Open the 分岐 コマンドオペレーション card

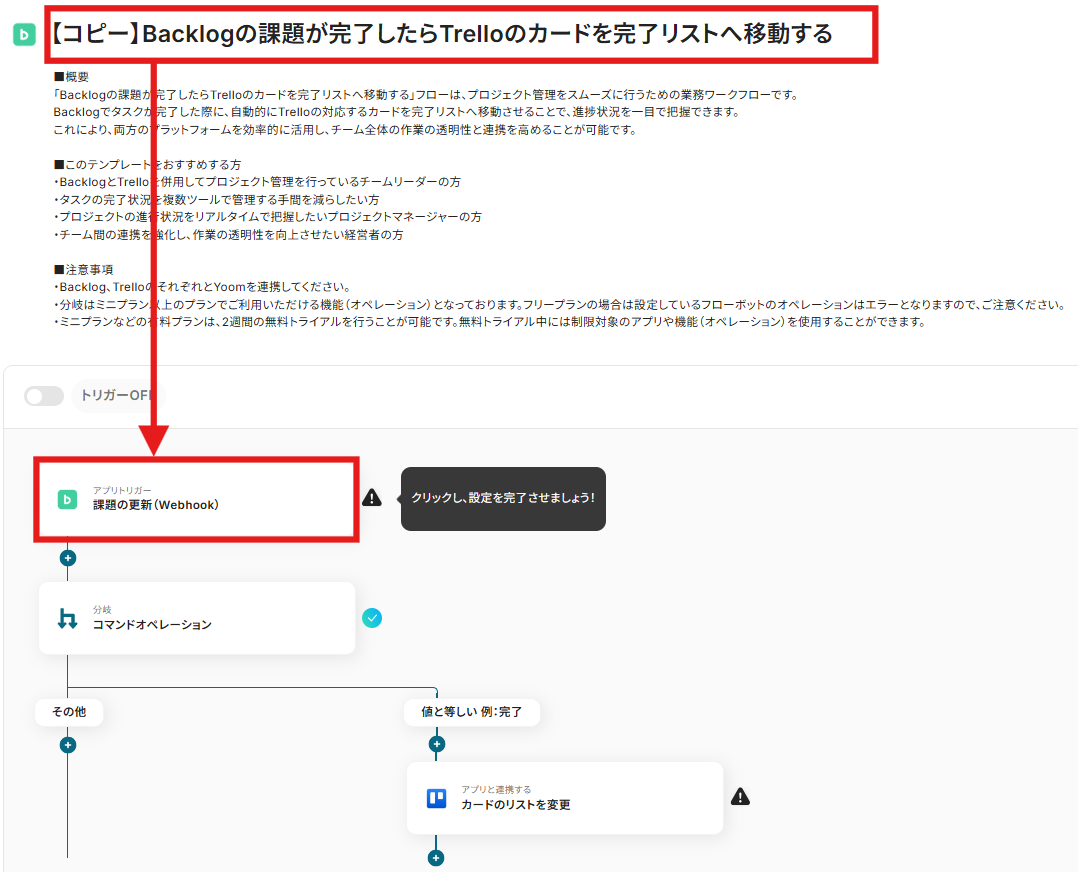click(197, 618)
